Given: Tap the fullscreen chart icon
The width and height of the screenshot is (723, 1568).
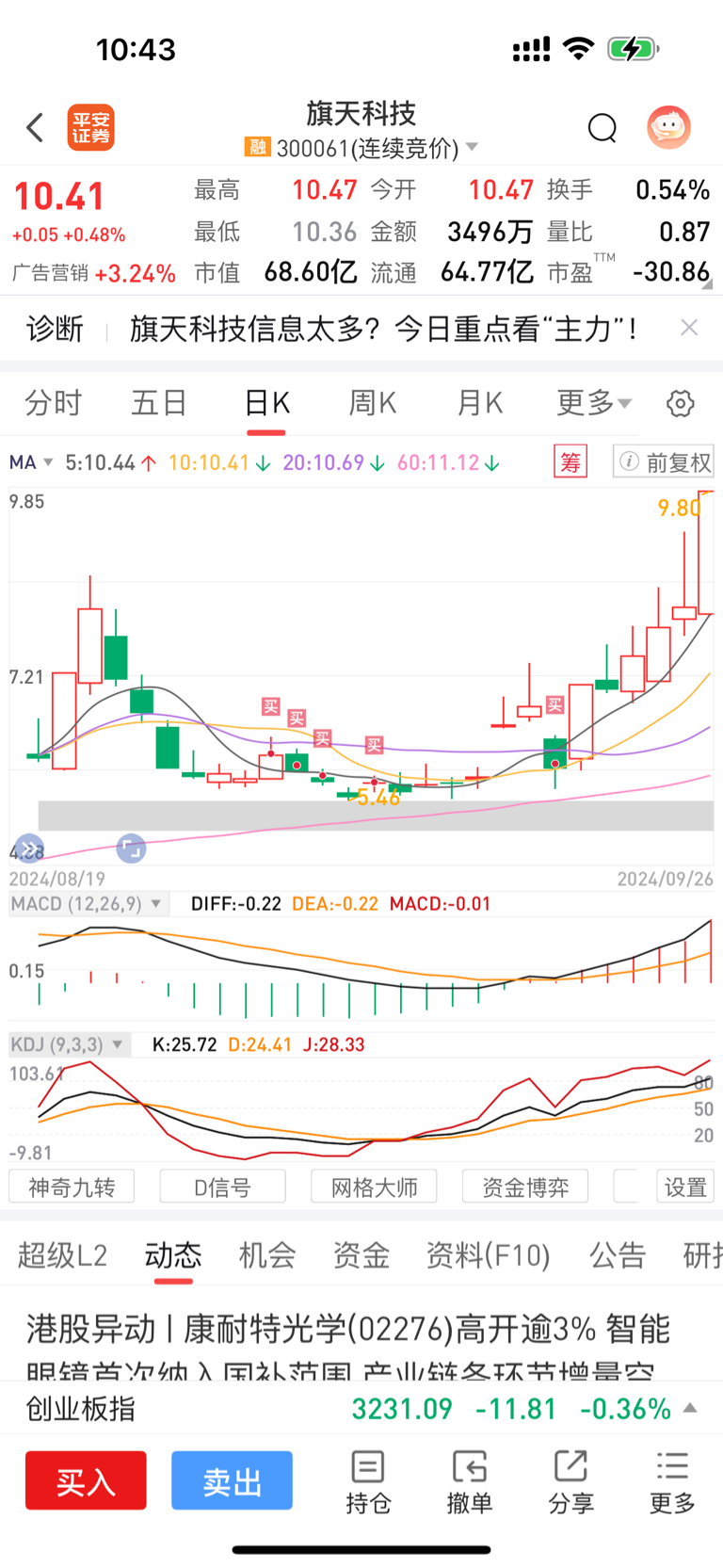Looking at the screenshot, I should tap(131, 849).
